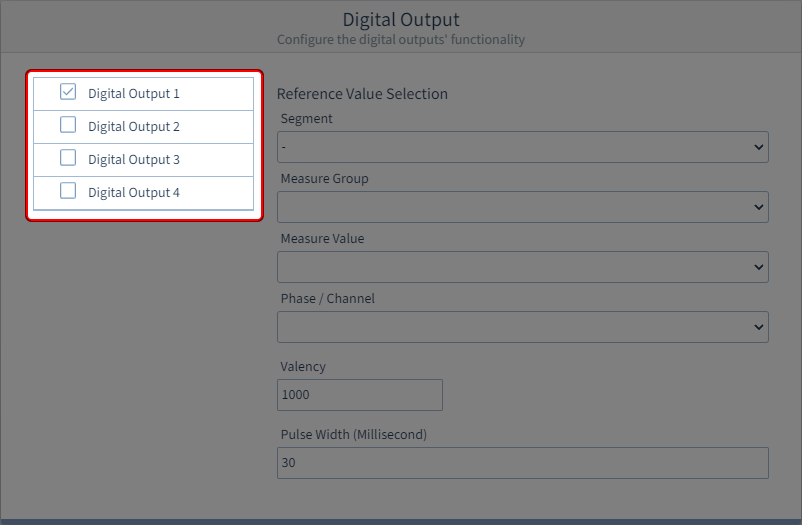802x525 pixels.
Task: Uncheck the Digital Output 1 checkbox
Action: (x=68, y=92)
